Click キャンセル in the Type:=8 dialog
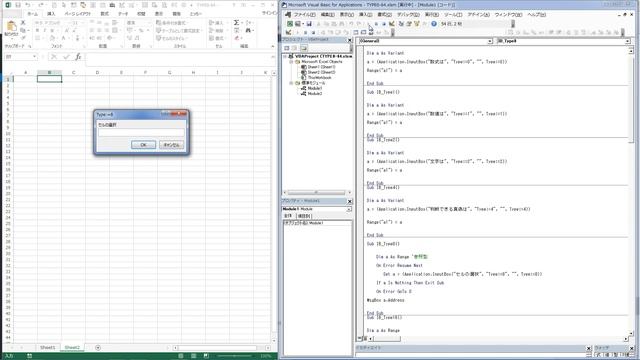Viewport: 640px width, 360px height. point(171,145)
